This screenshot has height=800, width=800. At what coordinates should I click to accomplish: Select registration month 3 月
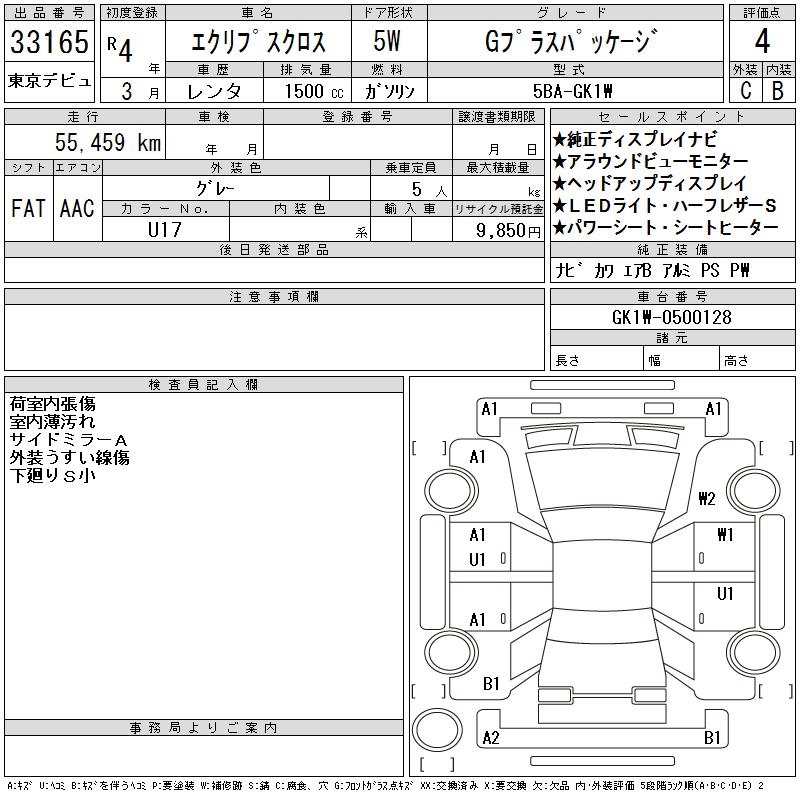point(140,91)
